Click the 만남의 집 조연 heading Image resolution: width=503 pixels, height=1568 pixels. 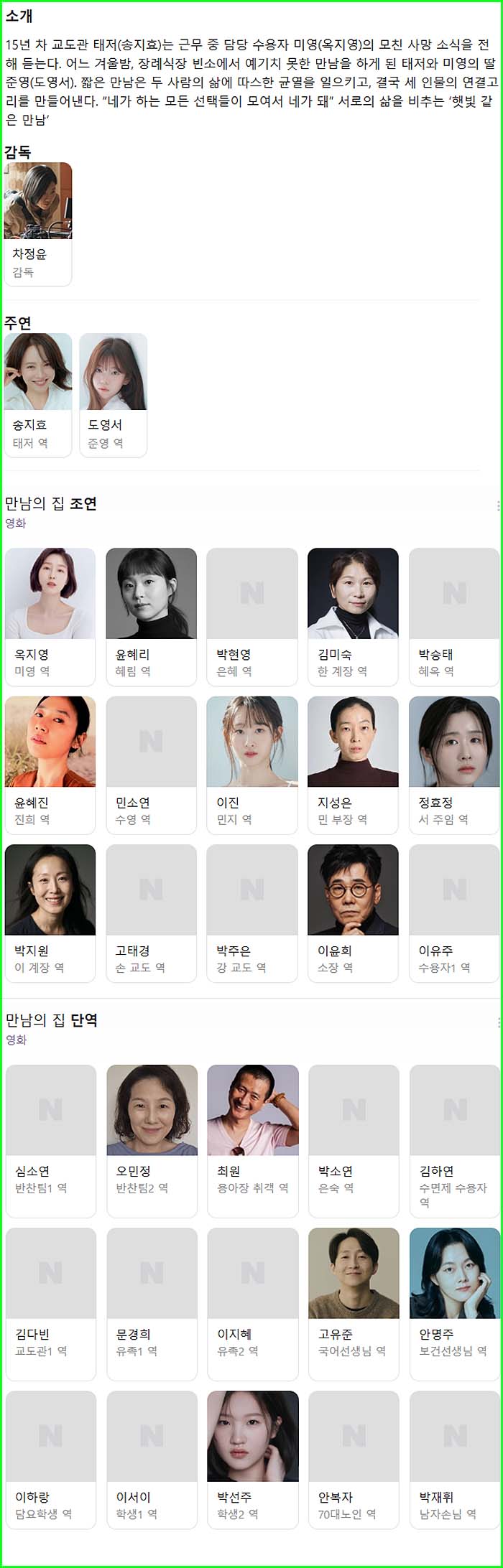[51, 504]
